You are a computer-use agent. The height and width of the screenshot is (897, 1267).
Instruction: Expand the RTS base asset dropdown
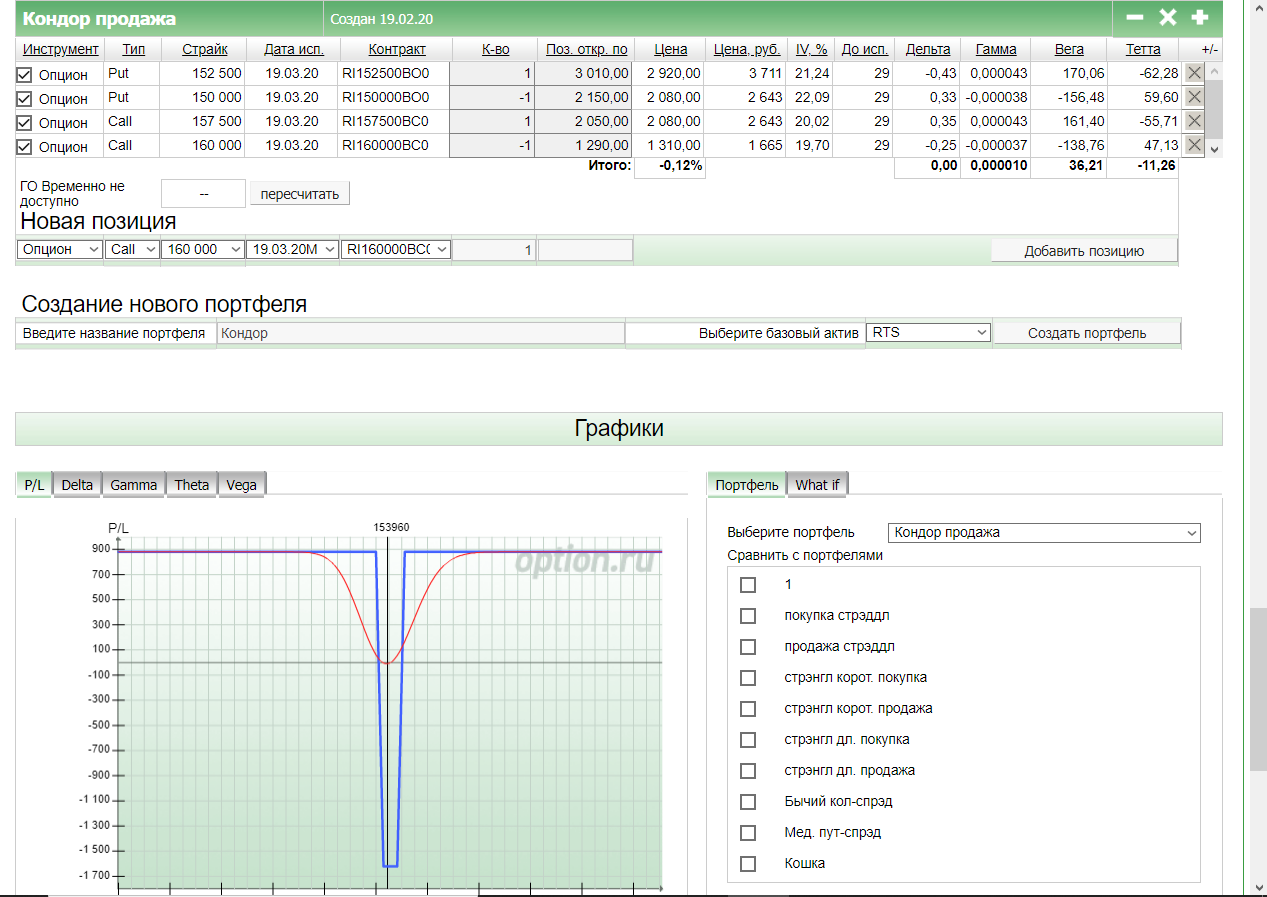(x=928, y=332)
